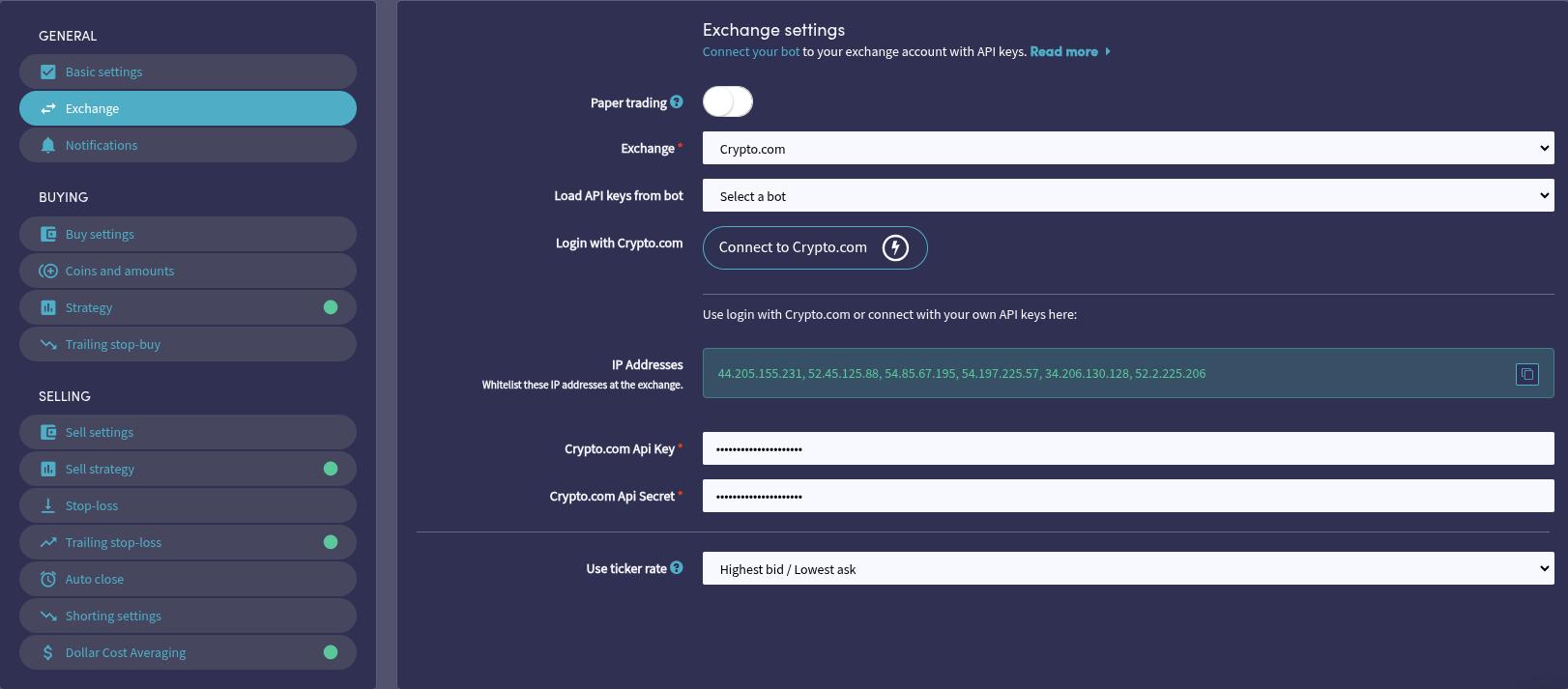Open Basic settings in the sidebar

(103, 72)
